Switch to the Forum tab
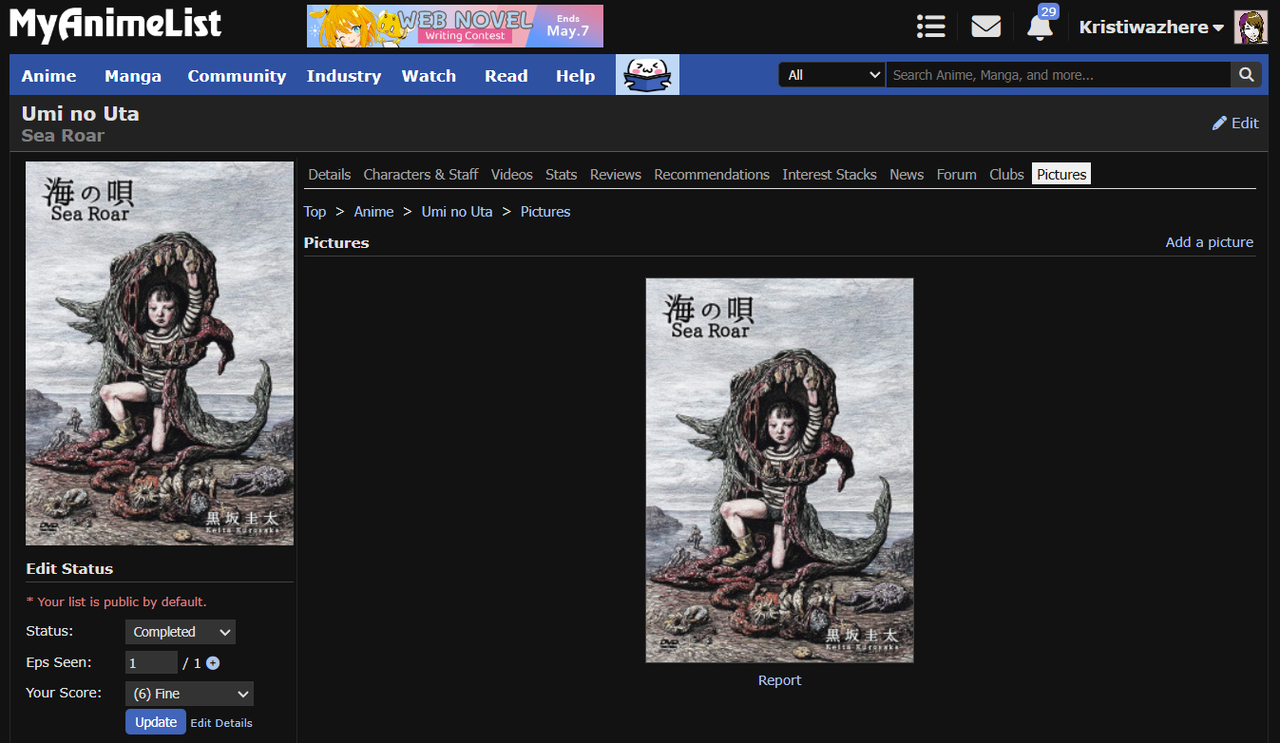 956,174
